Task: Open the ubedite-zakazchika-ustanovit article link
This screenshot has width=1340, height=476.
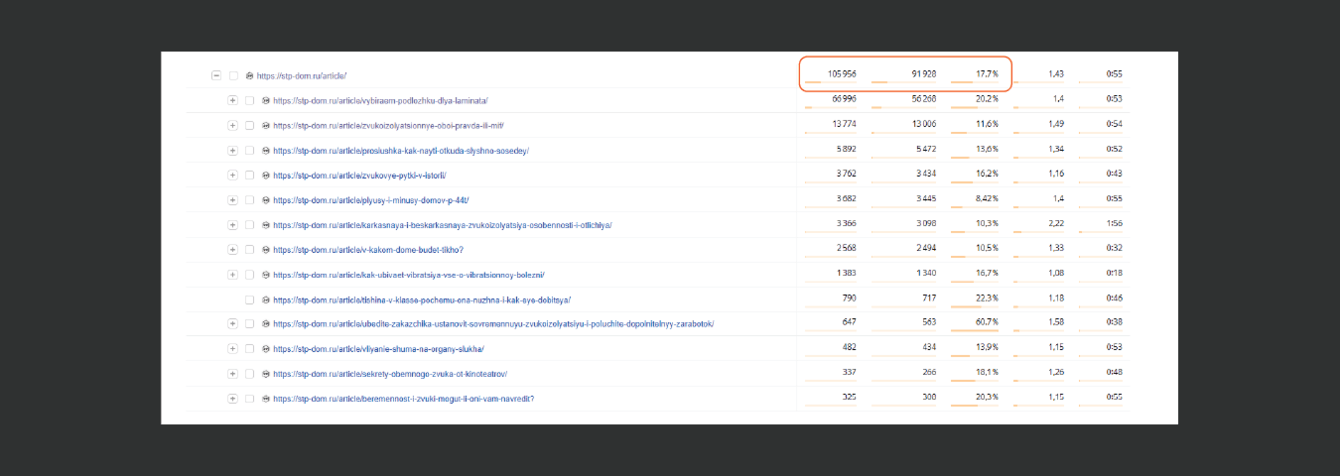Action: point(493,324)
